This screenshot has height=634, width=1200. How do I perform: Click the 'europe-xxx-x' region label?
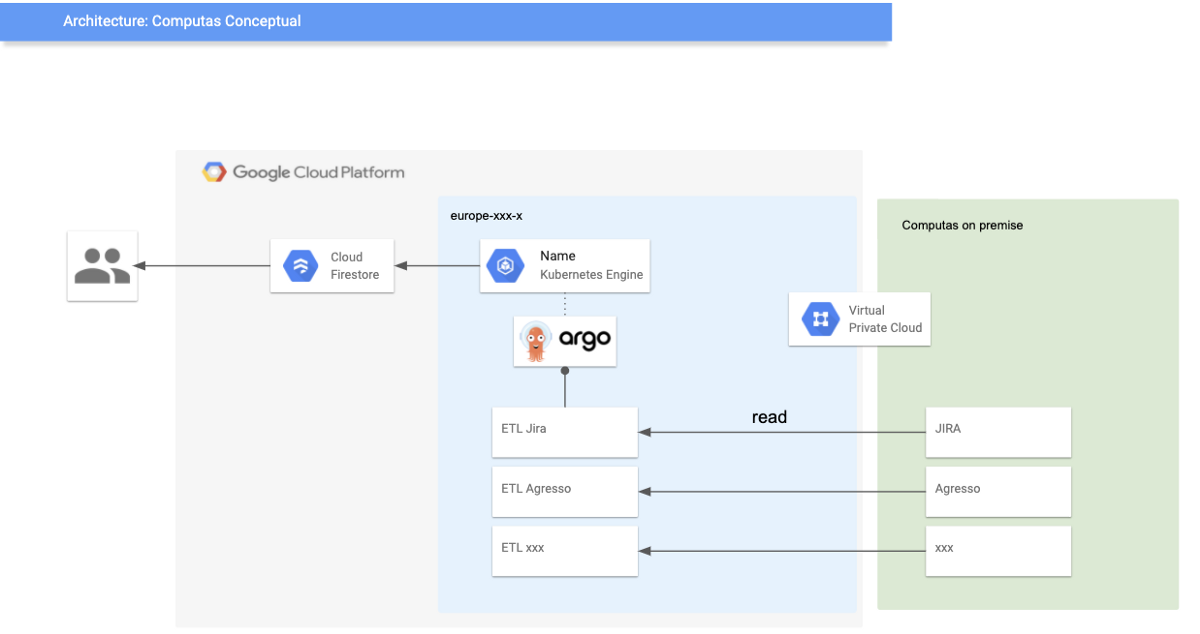point(486,216)
